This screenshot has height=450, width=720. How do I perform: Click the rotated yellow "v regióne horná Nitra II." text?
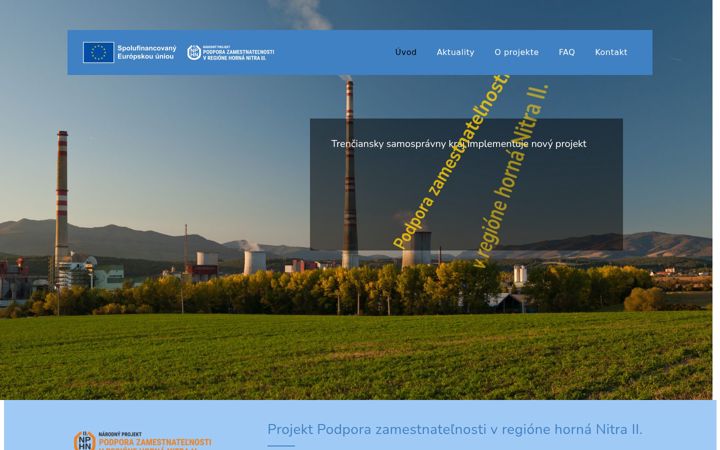pyautogui.click(x=510, y=175)
